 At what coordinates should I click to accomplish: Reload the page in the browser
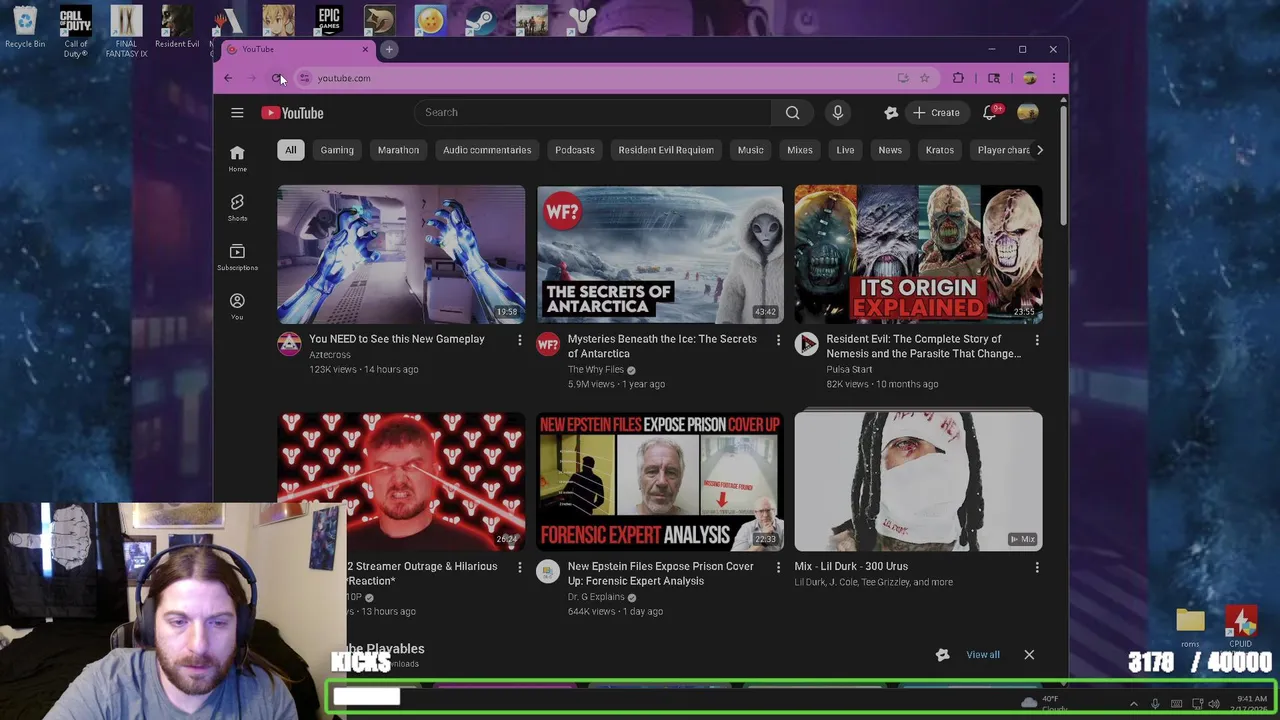[277, 78]
